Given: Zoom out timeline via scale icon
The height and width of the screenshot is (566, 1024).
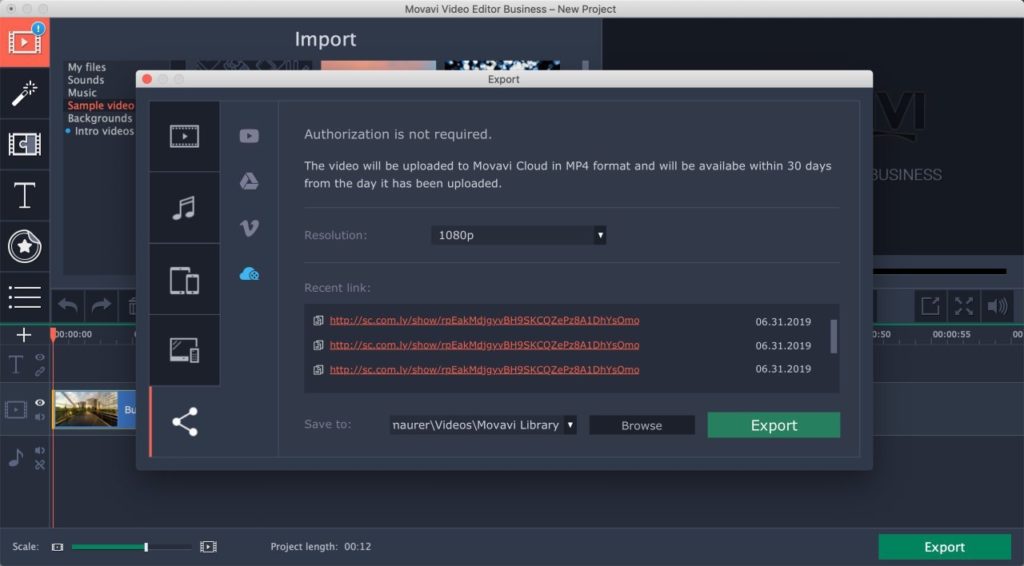Looking at the screenshot, I should 57,547.
